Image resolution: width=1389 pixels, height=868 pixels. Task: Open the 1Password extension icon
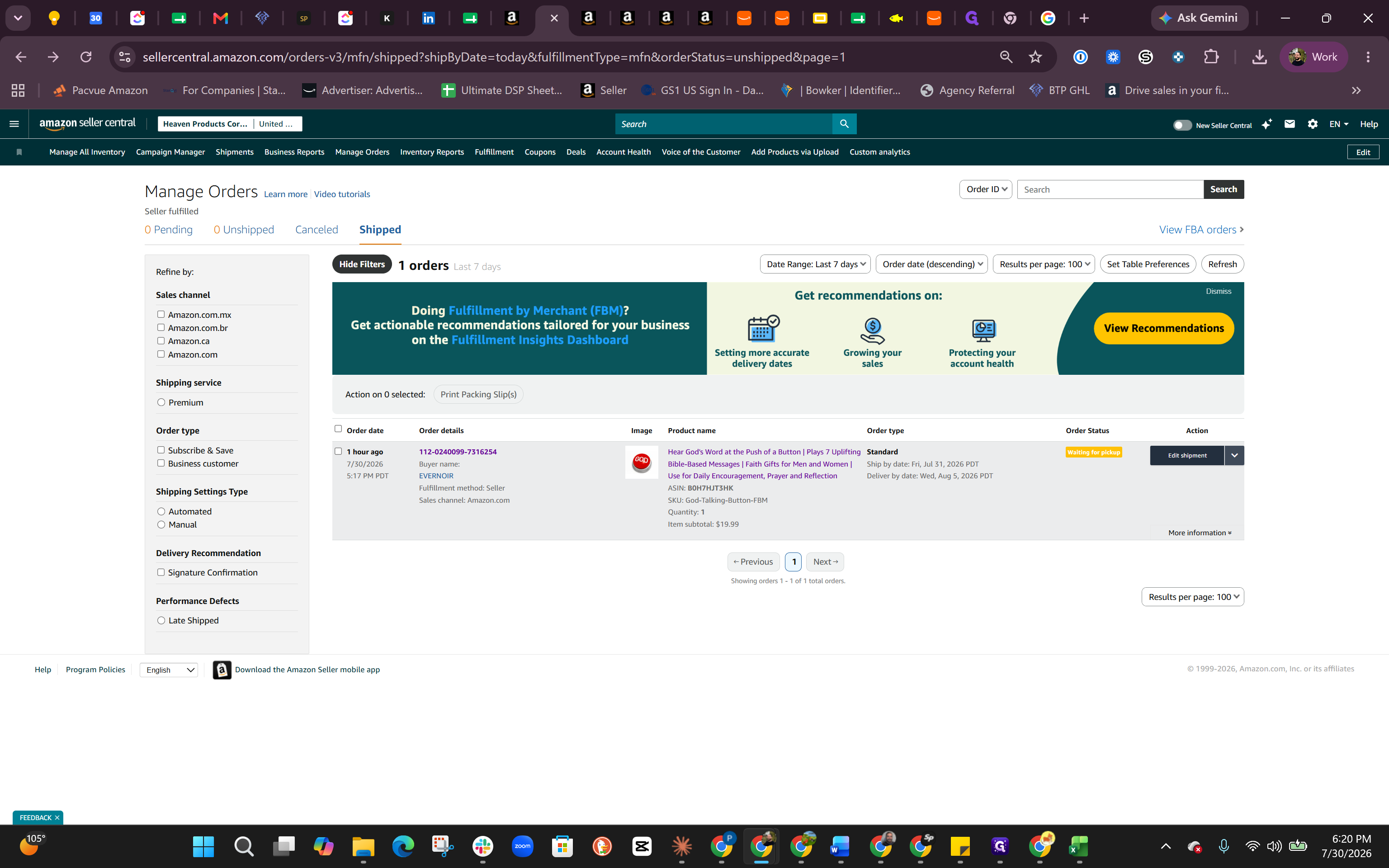click(x=1080, y=57)
